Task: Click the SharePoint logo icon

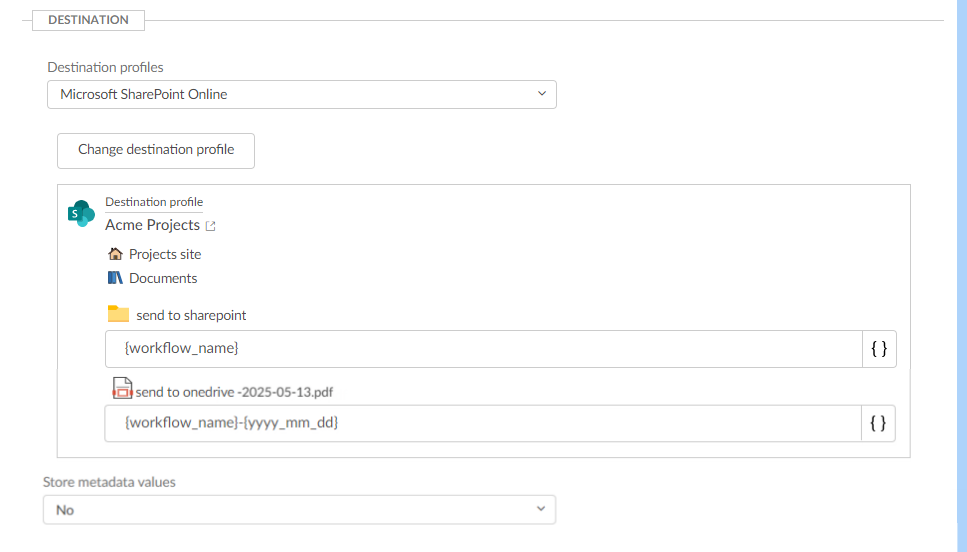Action: point(80,213)
